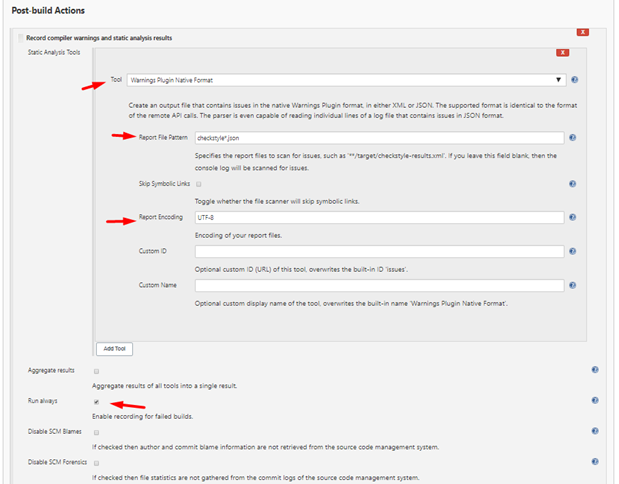
Task: Click the 'Enable recording for failed builds.' text
Action: coord(143,416)
